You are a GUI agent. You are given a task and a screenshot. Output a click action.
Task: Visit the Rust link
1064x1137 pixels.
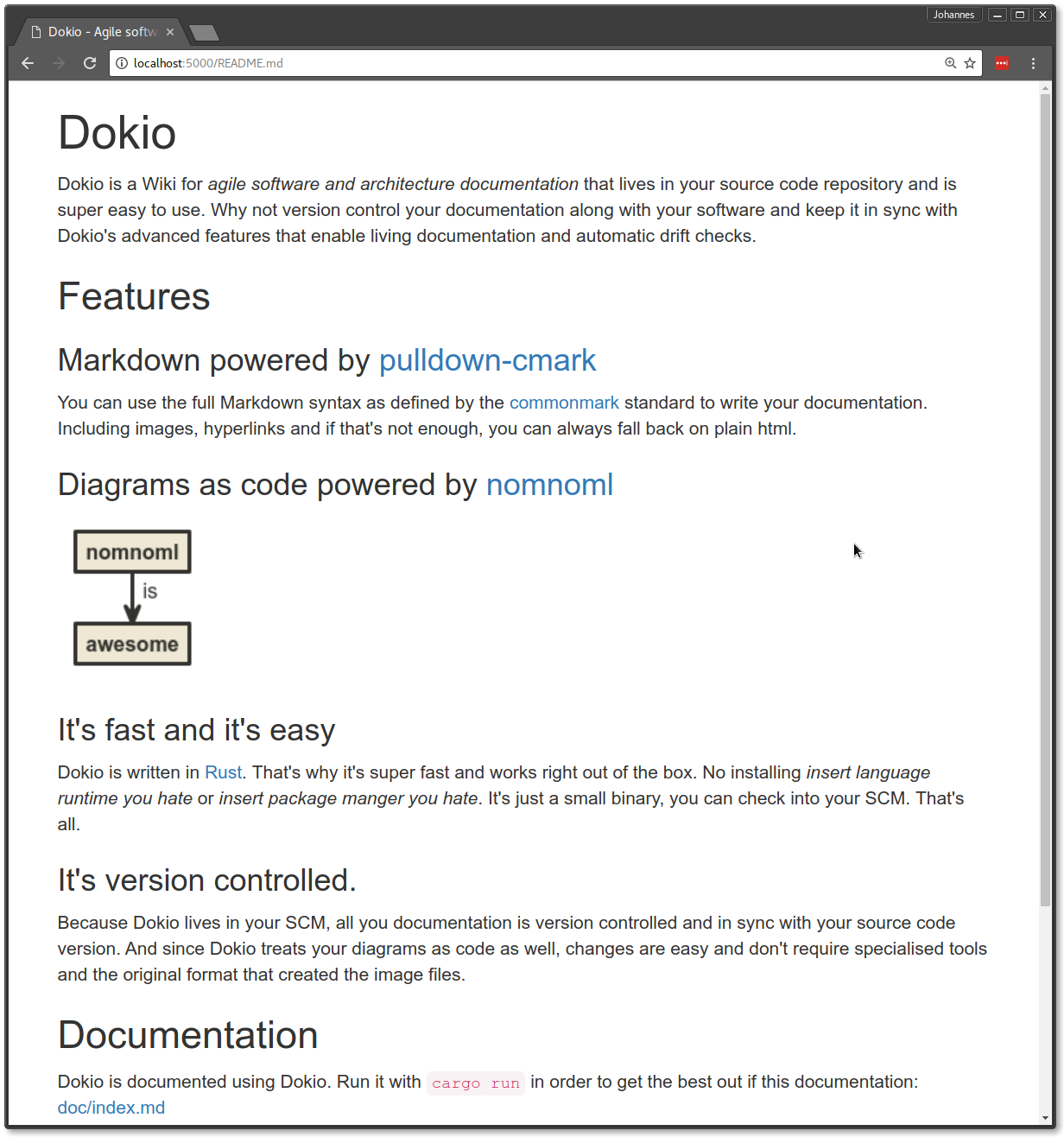(224, 772)
